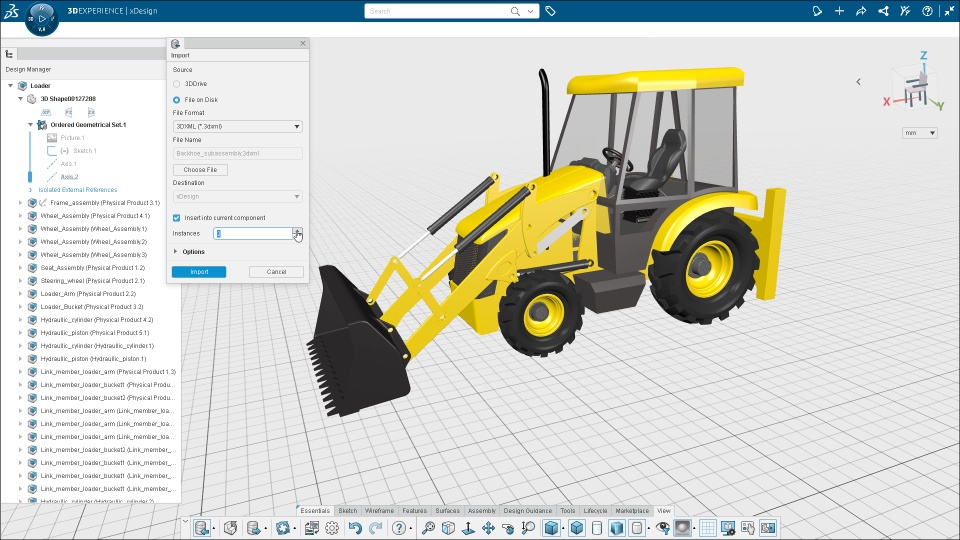Select the 3DDrive source radio button
This screenshot has width=960, height=540.
click(176, 84)
